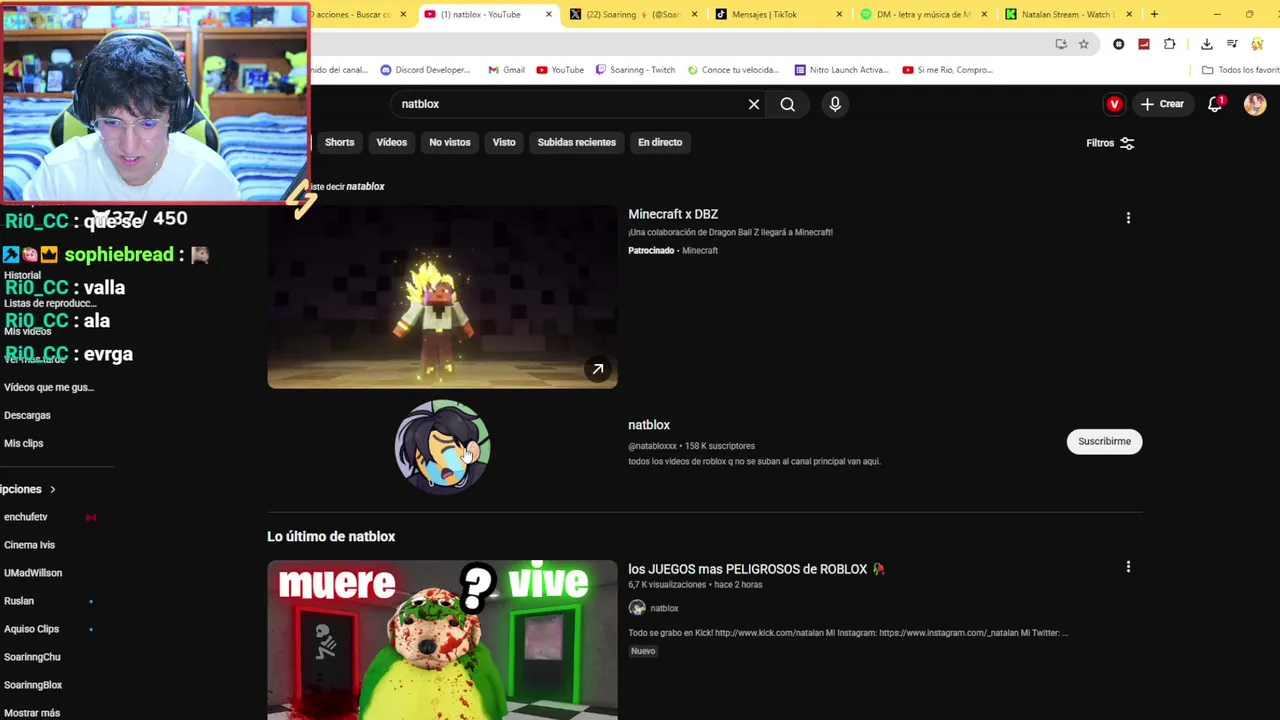Open the Chrome profile avatar
This screenshot has width=1280, height=720.
tap(1257, 44)
